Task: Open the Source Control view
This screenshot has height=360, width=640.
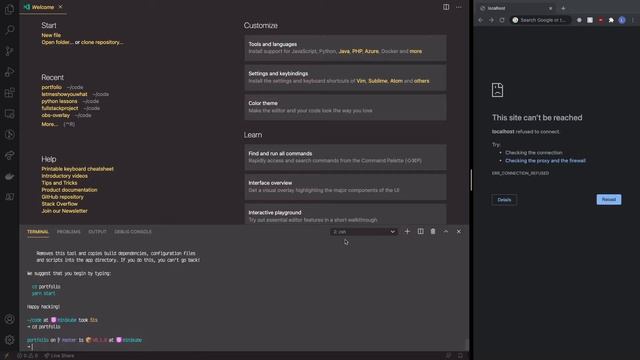Action: [x=9, y=51]
